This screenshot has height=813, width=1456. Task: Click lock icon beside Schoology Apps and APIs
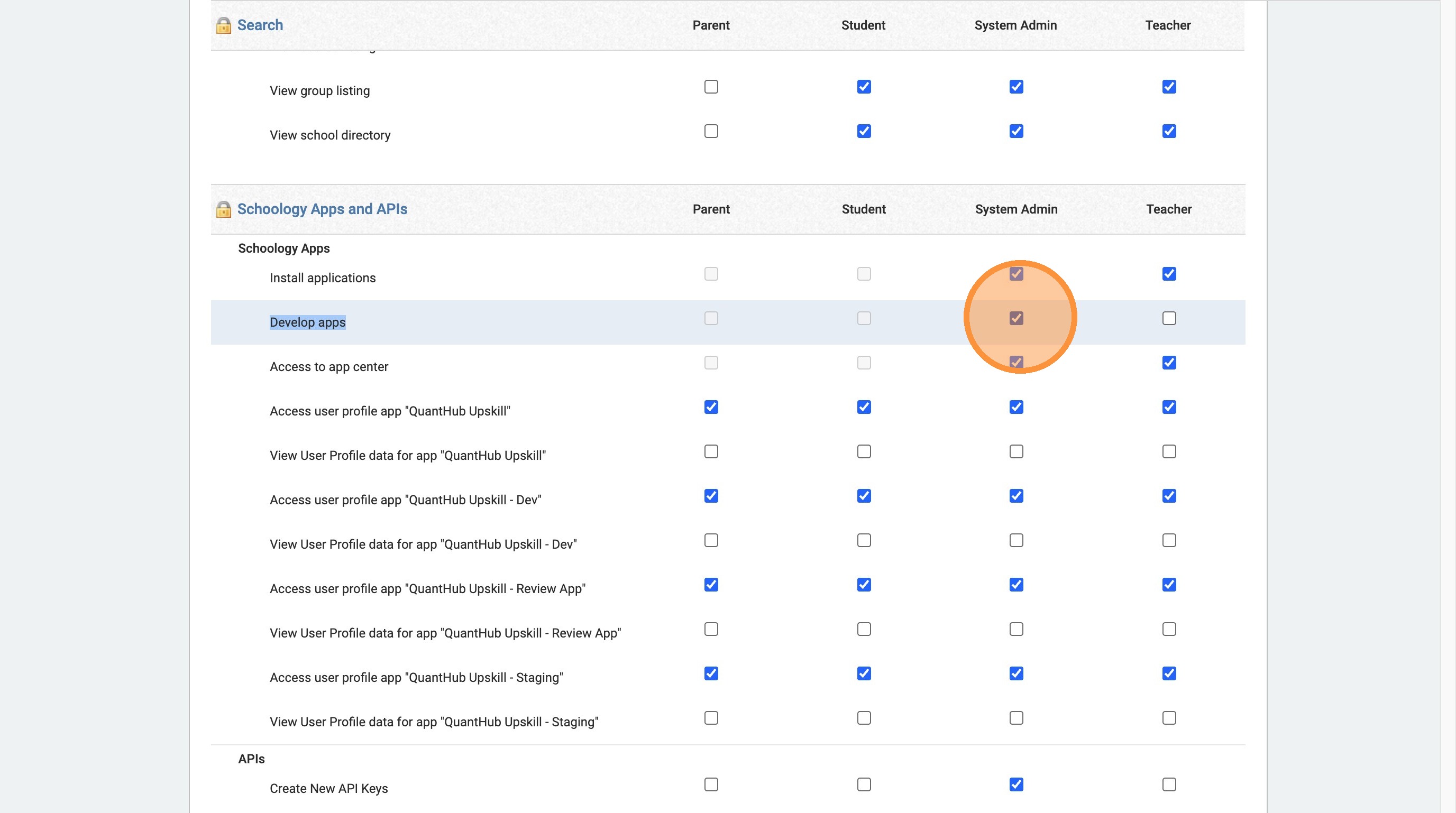click(x=223, y=210)
